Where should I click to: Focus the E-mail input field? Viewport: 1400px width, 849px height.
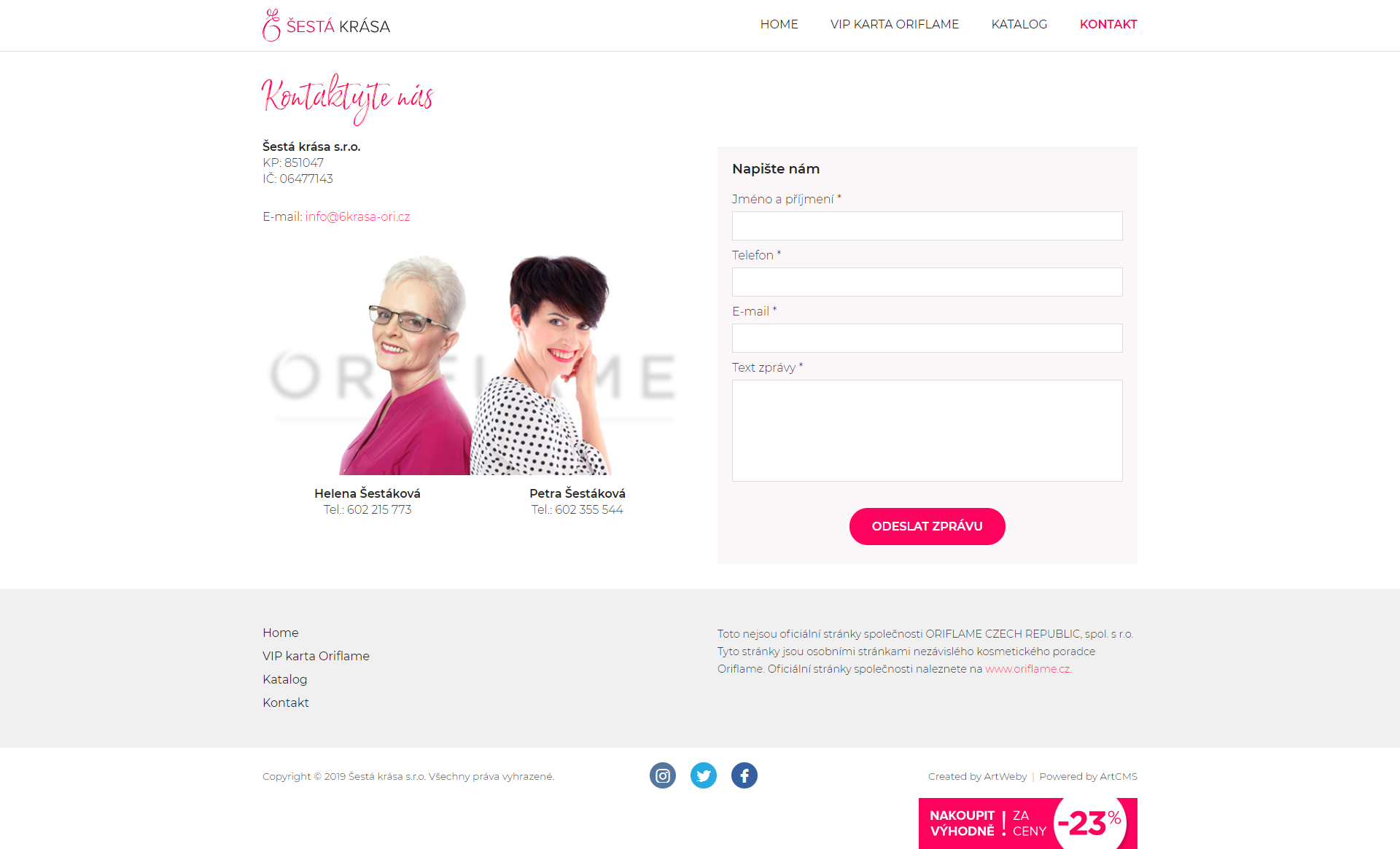[x=927, y=338]
